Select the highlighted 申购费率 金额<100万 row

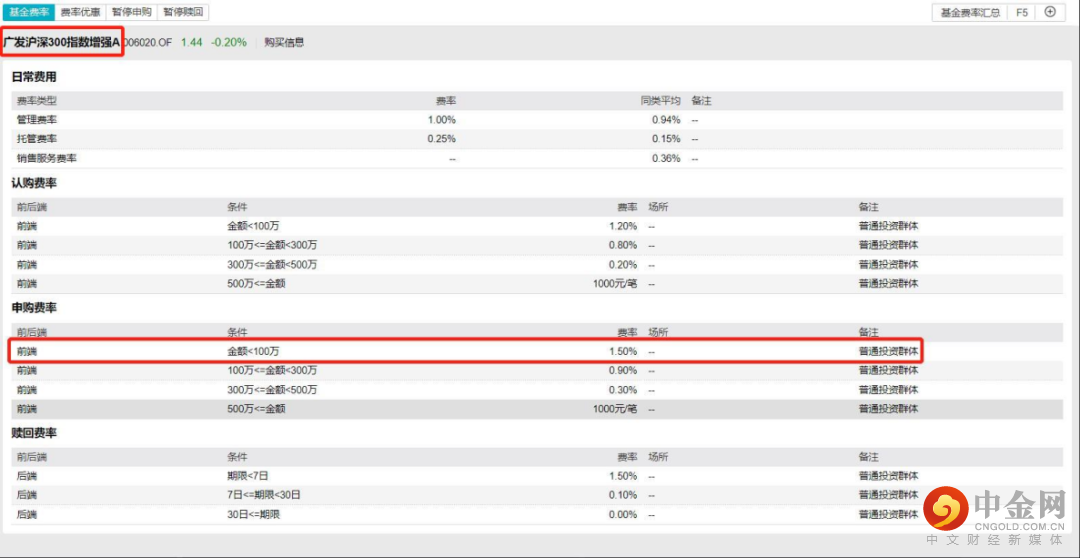pyautogui.click(x=464, y=351)
